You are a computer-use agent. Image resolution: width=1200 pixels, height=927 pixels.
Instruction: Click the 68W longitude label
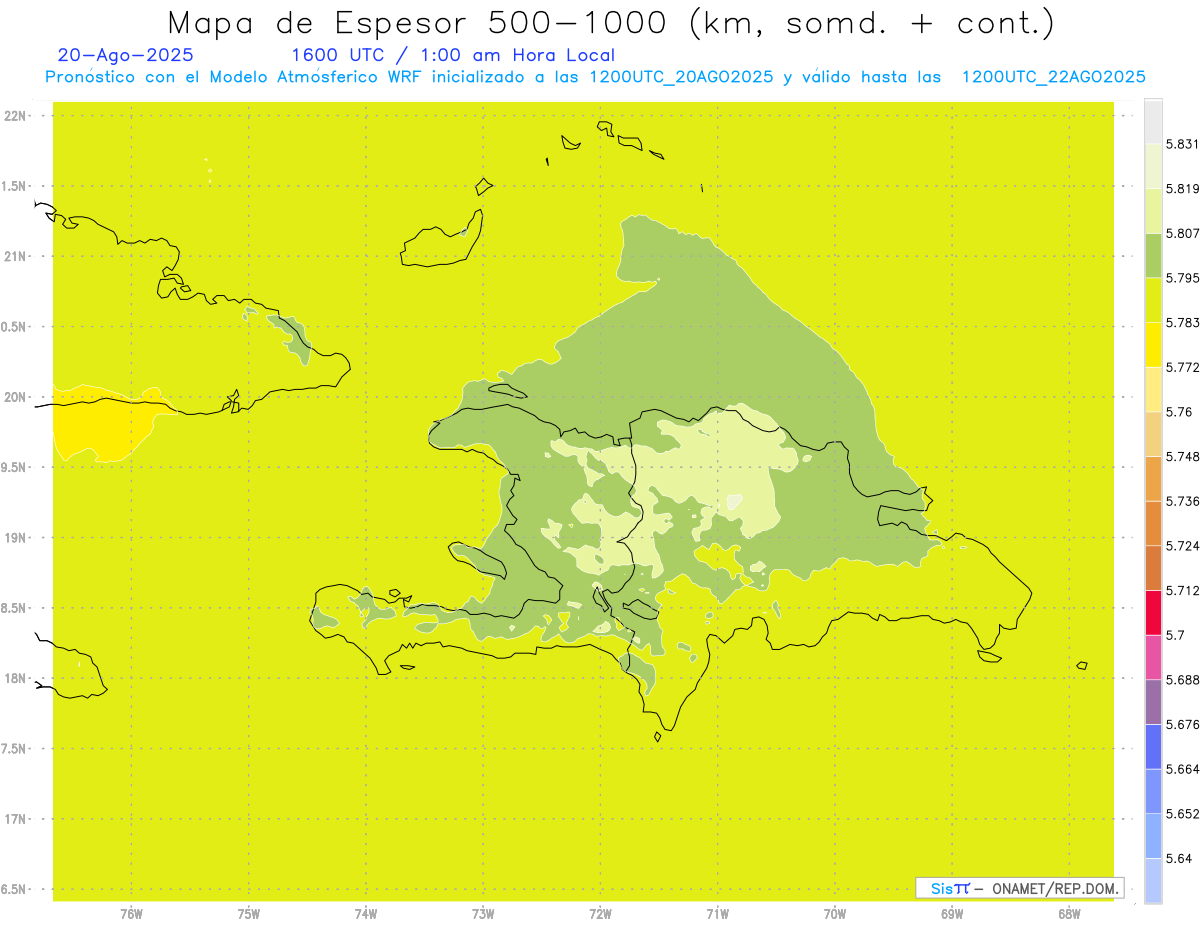(1069, 914)
